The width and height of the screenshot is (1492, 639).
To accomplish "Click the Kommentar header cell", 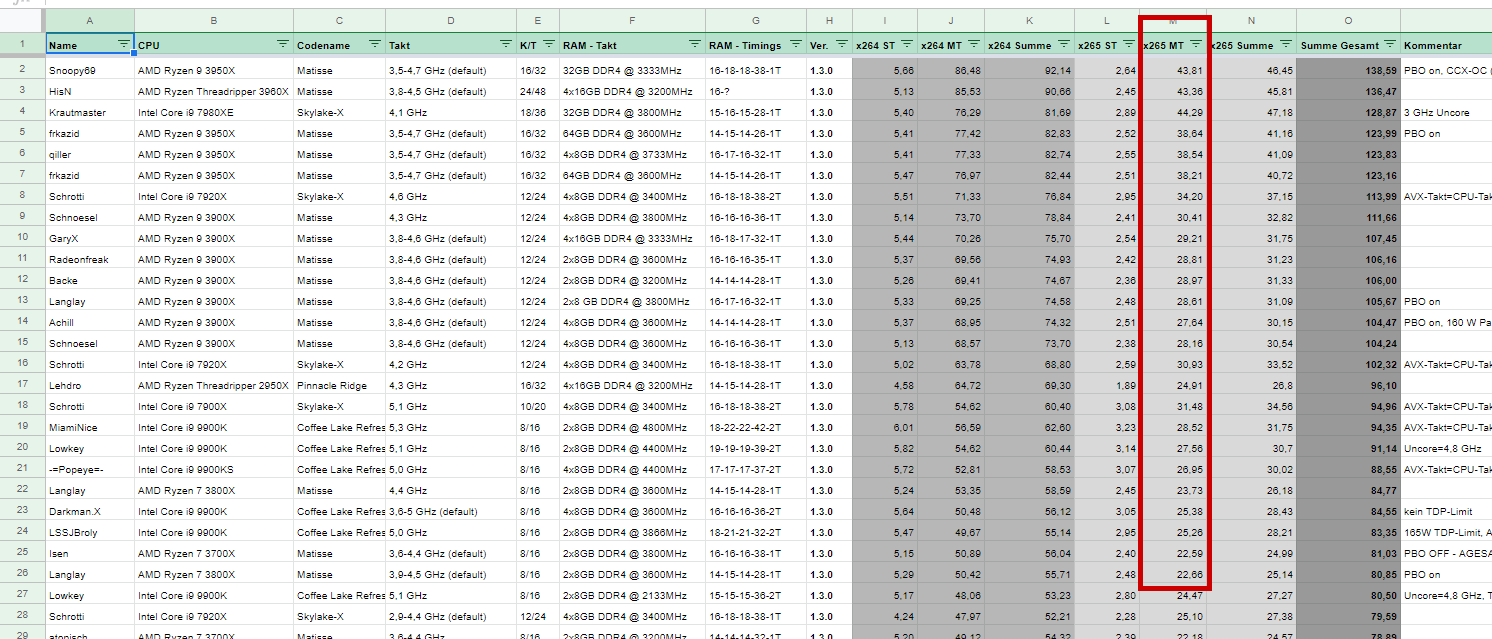I will click(x=1446, y=45).
